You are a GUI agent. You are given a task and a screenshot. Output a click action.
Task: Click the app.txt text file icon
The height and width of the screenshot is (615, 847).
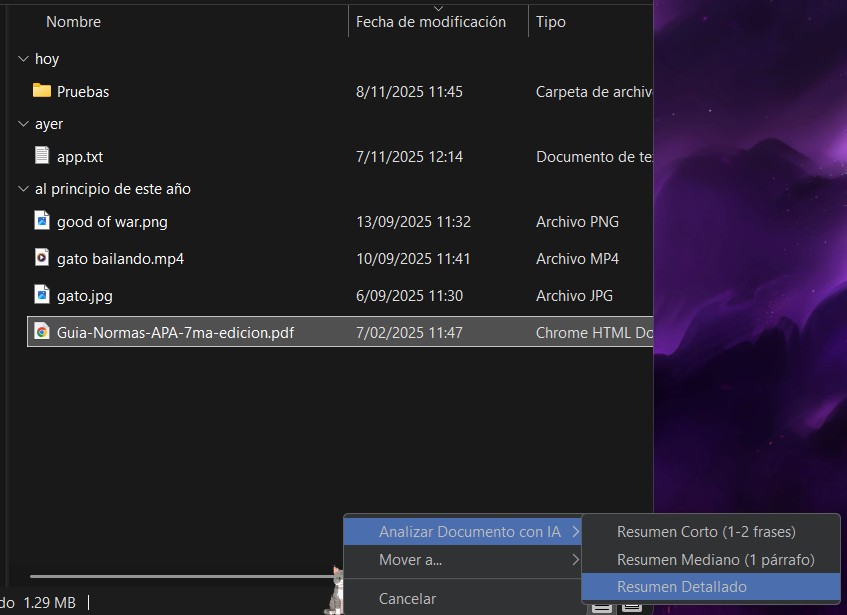coord(41,156)
